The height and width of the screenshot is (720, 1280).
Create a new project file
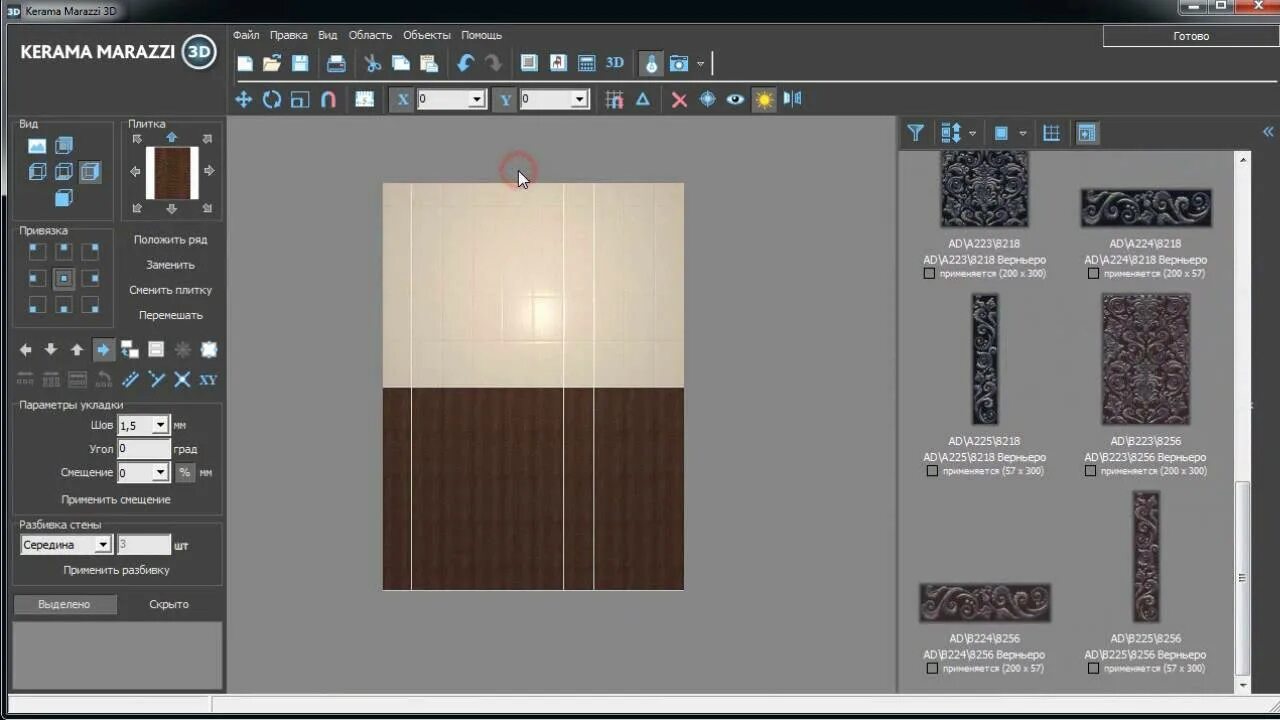245,63
